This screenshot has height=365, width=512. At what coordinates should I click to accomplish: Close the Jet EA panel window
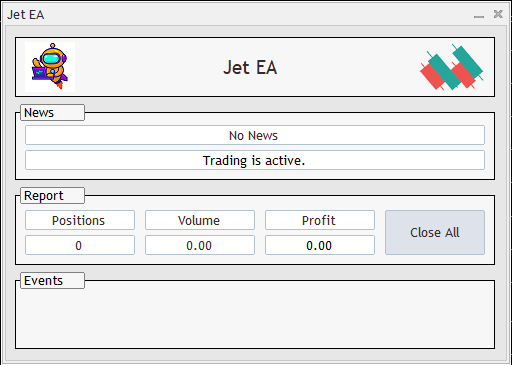(x=498, y=14)
